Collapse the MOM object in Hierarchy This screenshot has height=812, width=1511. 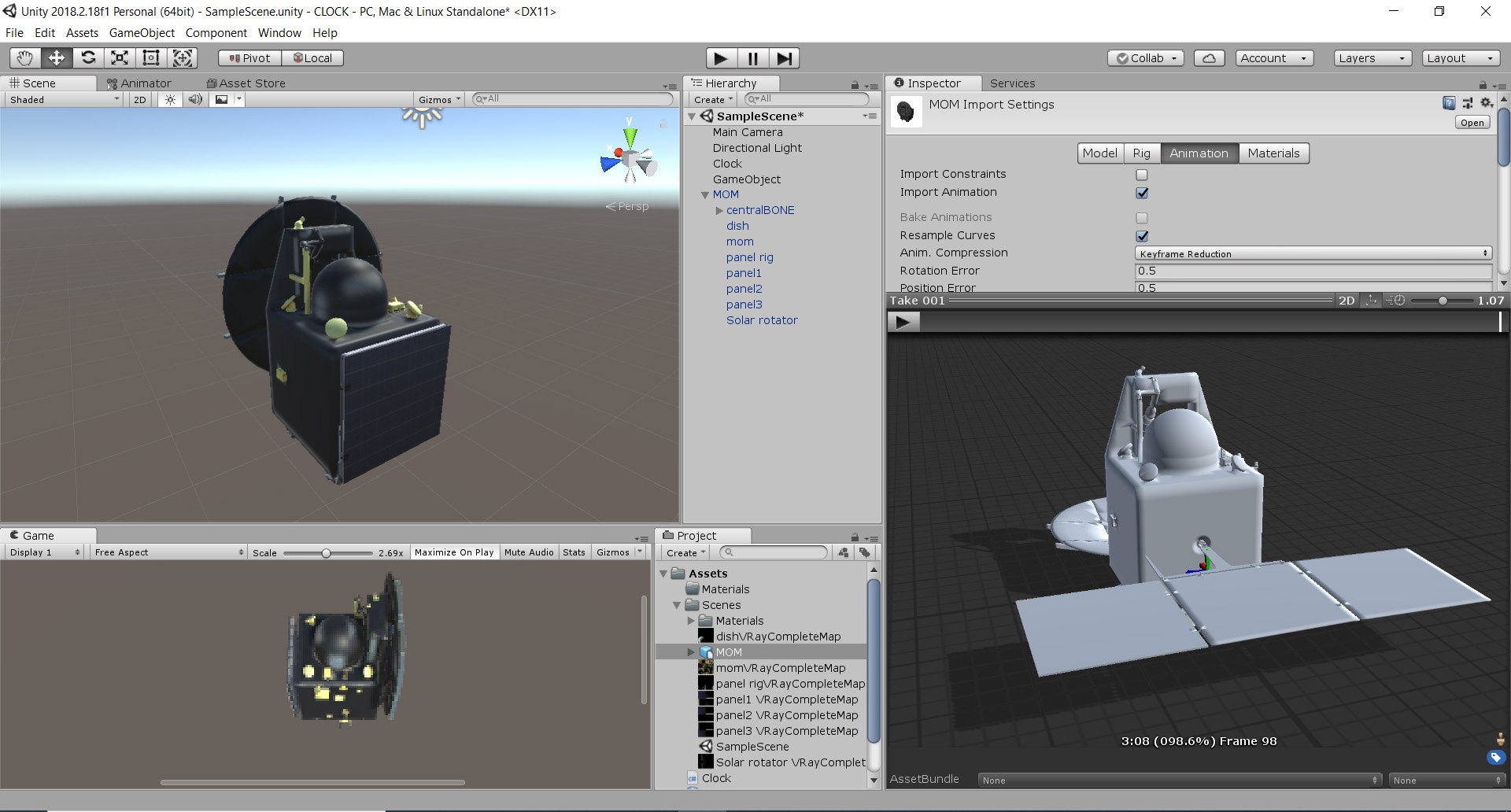click(x=705, y=194)
